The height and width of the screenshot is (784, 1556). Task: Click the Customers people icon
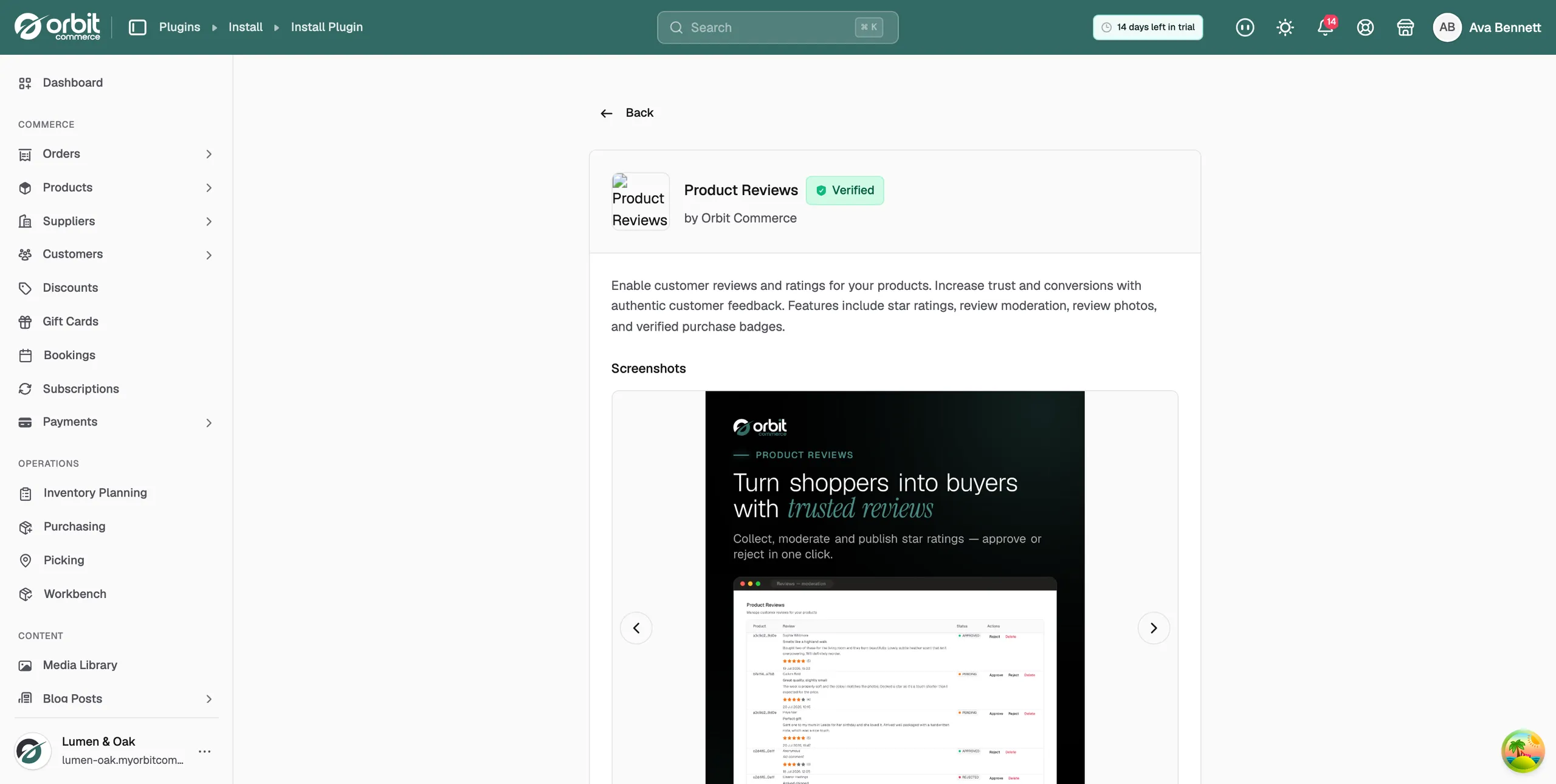pyautogui.click(x=25, y=255)
